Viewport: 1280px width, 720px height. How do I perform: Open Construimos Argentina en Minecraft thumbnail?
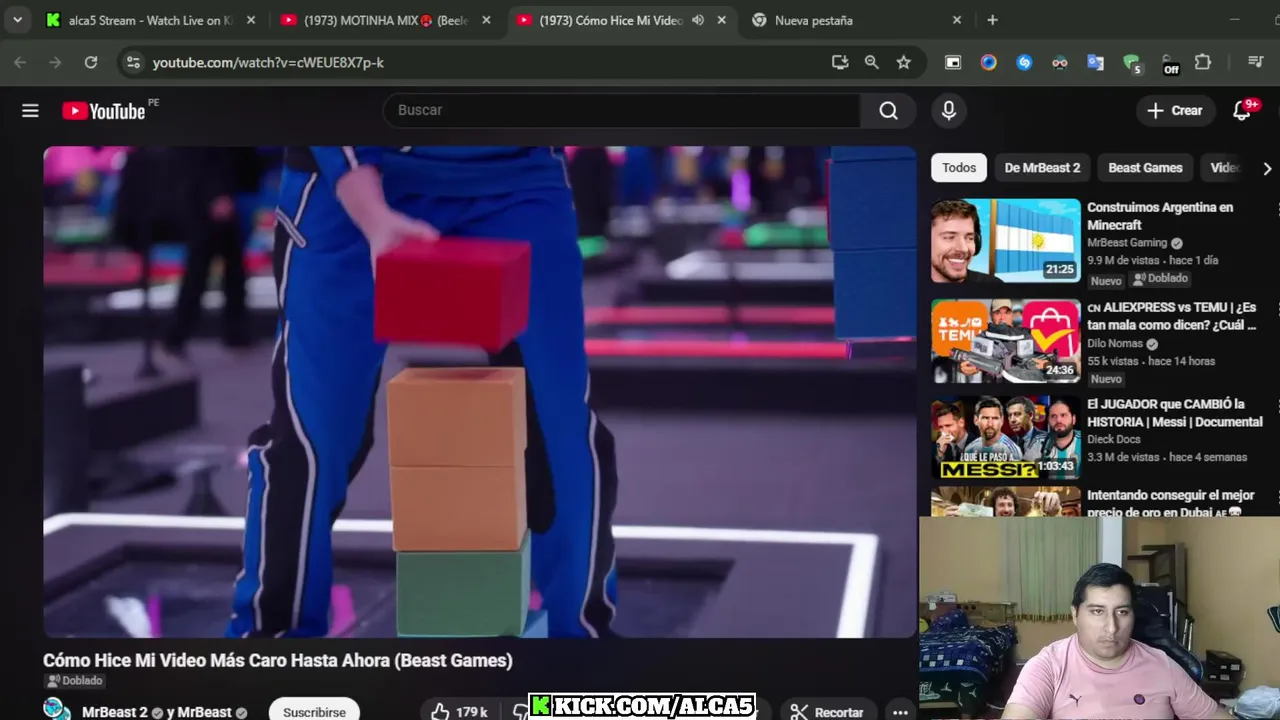pos(1006,241)
